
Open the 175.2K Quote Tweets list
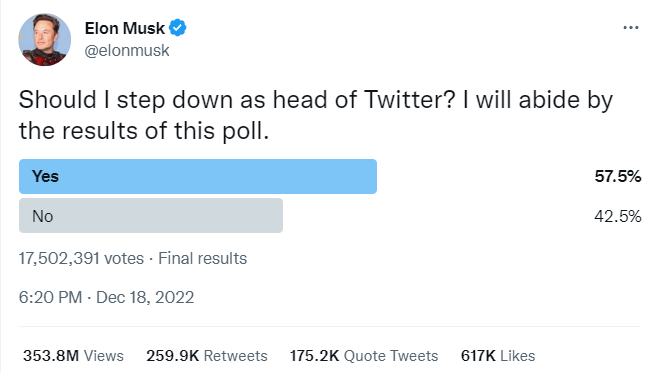click(364, 356)
